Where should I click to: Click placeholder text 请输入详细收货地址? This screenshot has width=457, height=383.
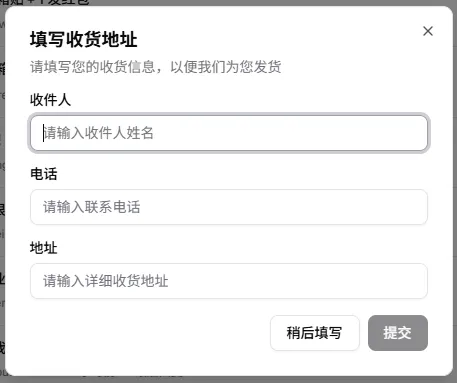(106, 281)
